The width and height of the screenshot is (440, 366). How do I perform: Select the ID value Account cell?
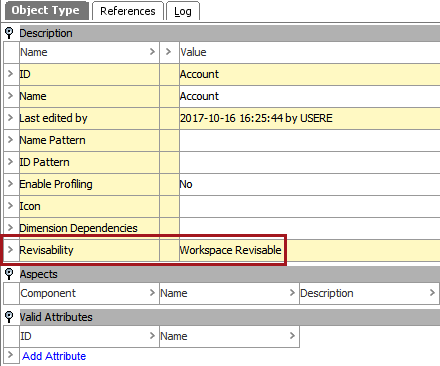coord(310,74)
